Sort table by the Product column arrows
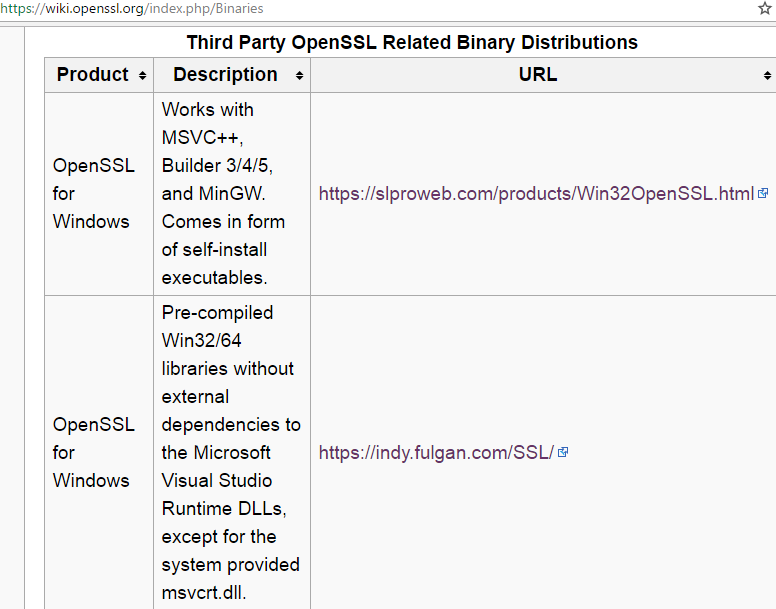The height and width of the screenshot is (609, 776). [143, 76]
